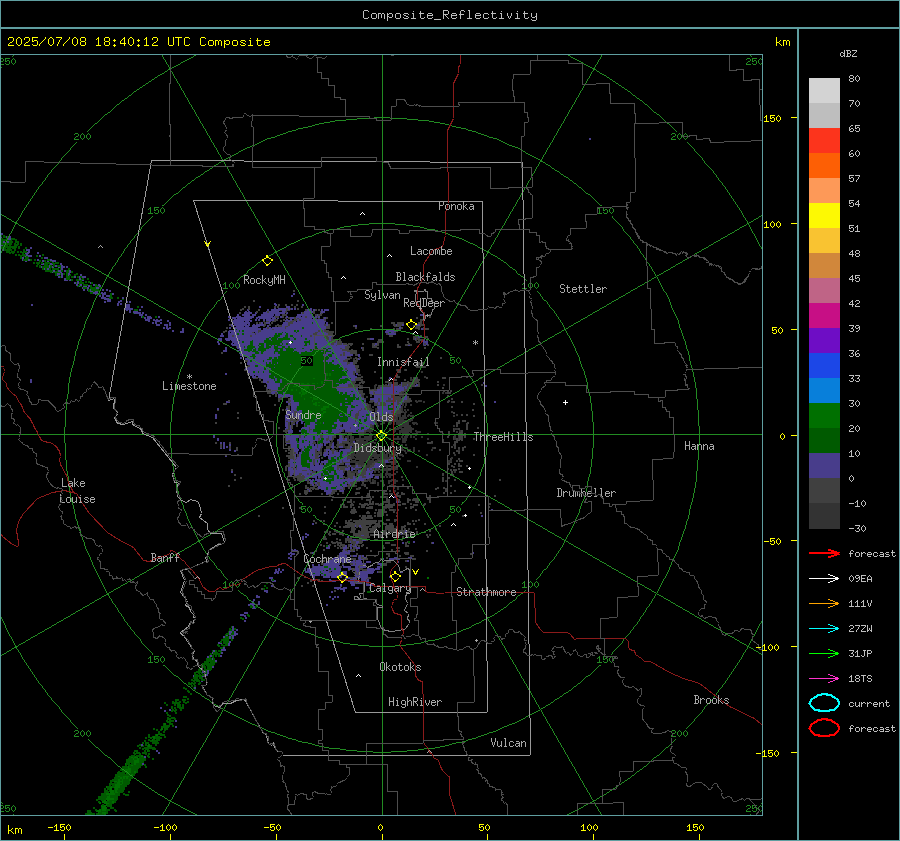This screenshot has width=900, height=841.
Task: Click the Didsbury label
Action: [378, 448]
